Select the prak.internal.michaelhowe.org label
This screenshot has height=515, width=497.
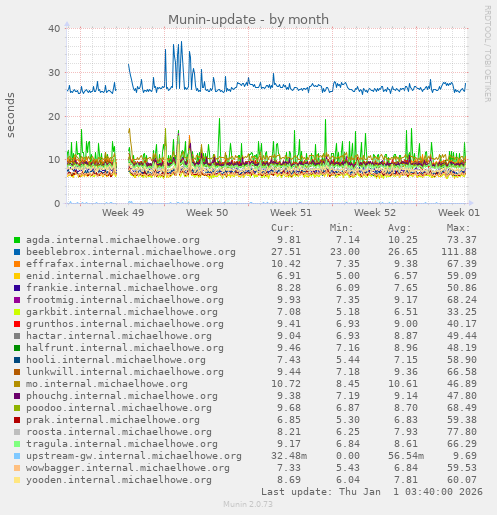point(113,420)
